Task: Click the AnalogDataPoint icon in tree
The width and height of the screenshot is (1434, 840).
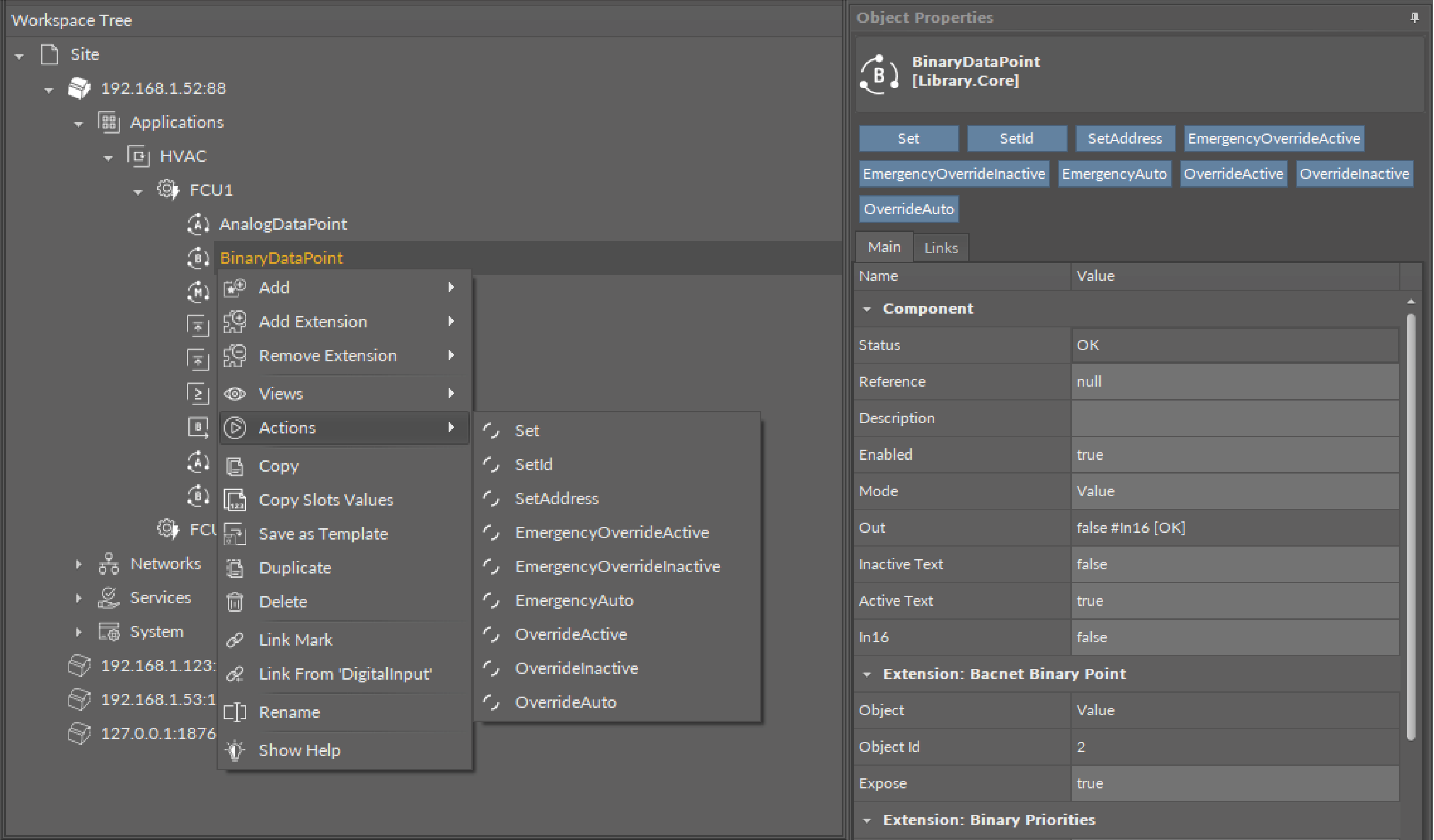Action: pos(197,224)
